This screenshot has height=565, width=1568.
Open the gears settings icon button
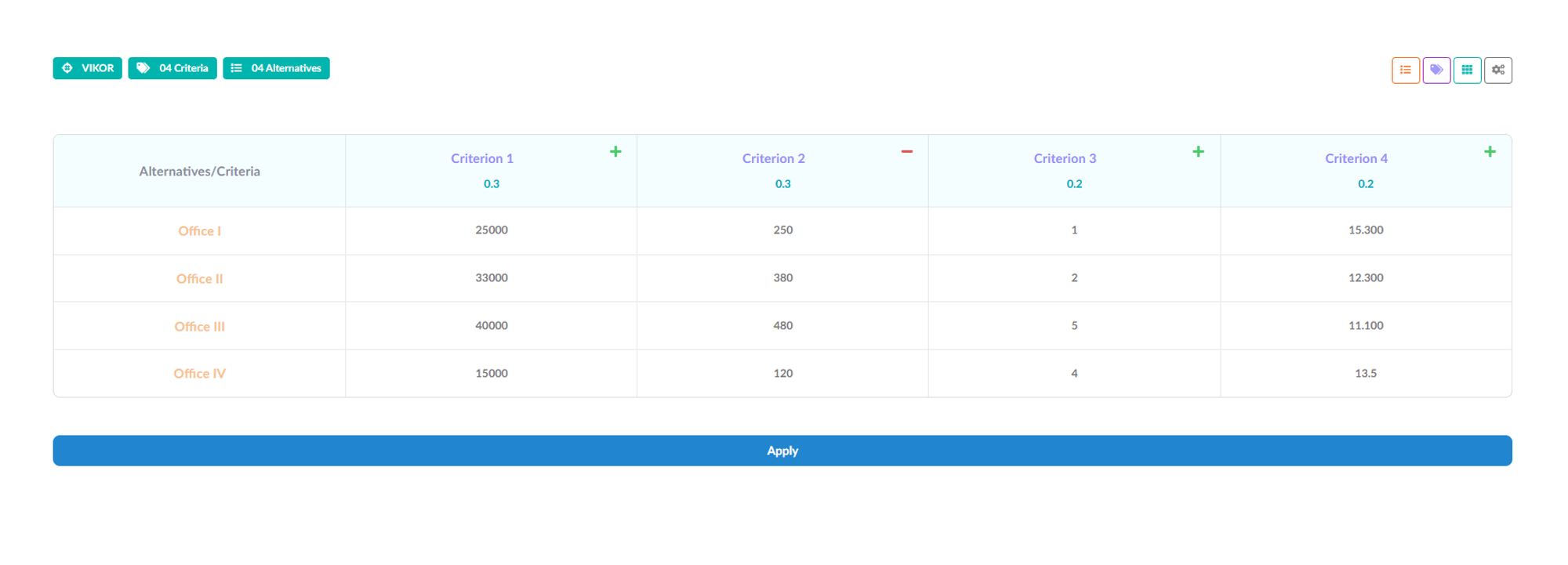click(1497, 70)
